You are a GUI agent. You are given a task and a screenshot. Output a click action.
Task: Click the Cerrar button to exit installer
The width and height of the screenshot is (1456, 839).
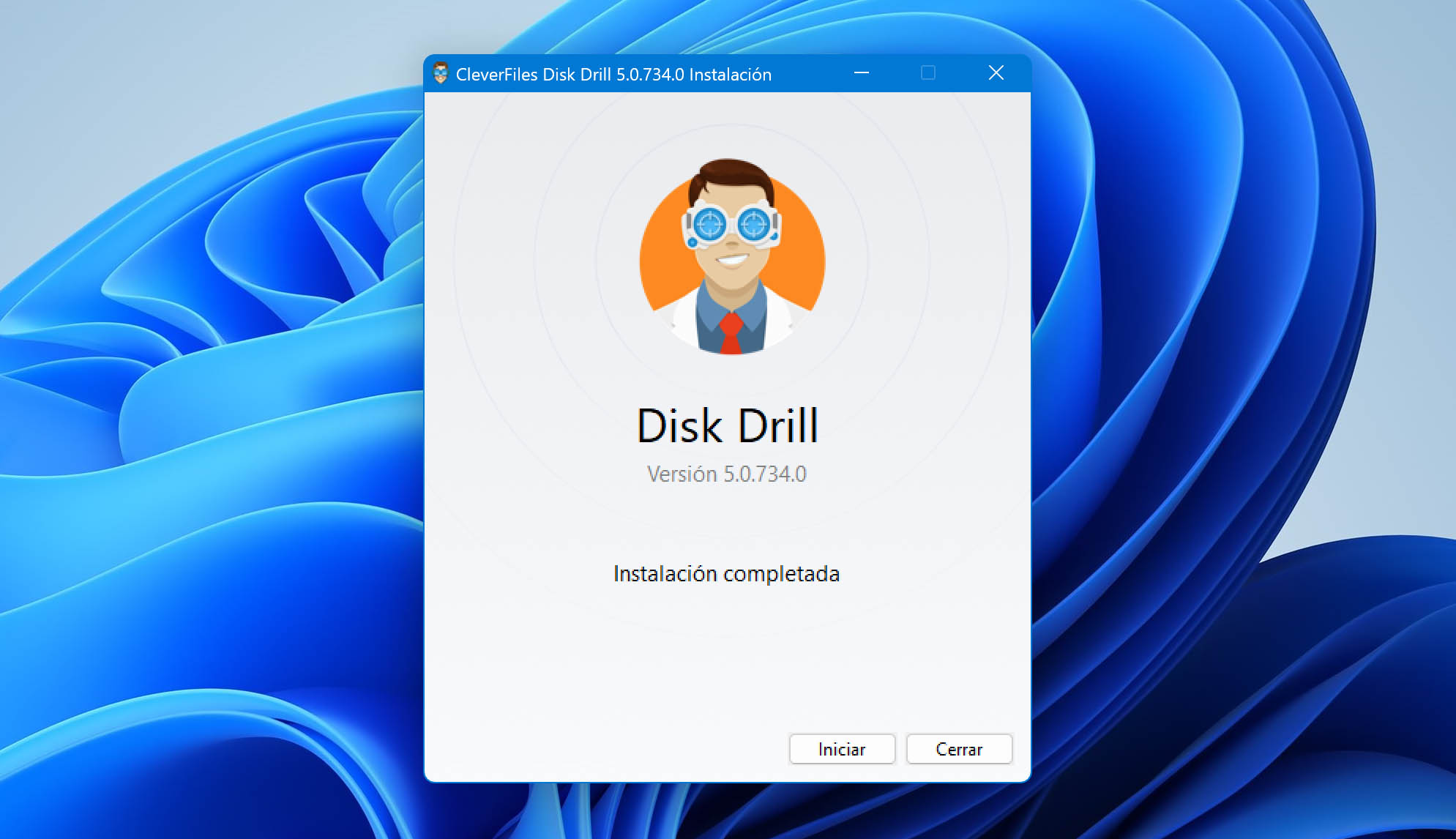click(959, 749)
